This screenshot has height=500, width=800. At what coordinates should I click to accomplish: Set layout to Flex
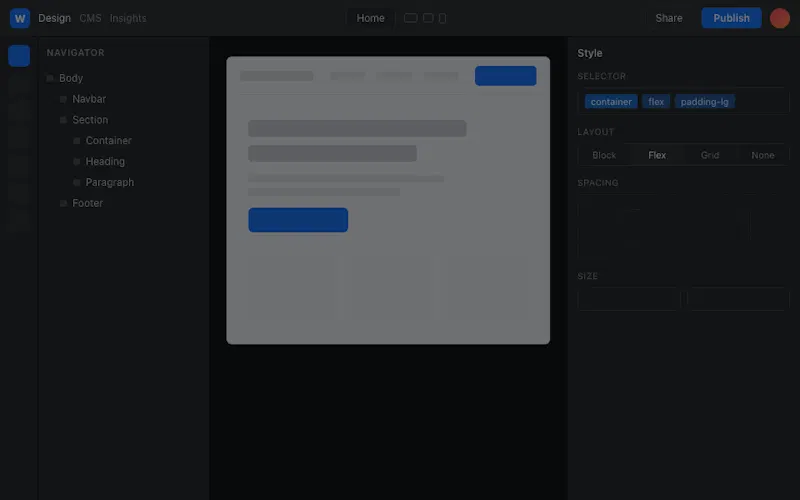(x=657, y=155)
